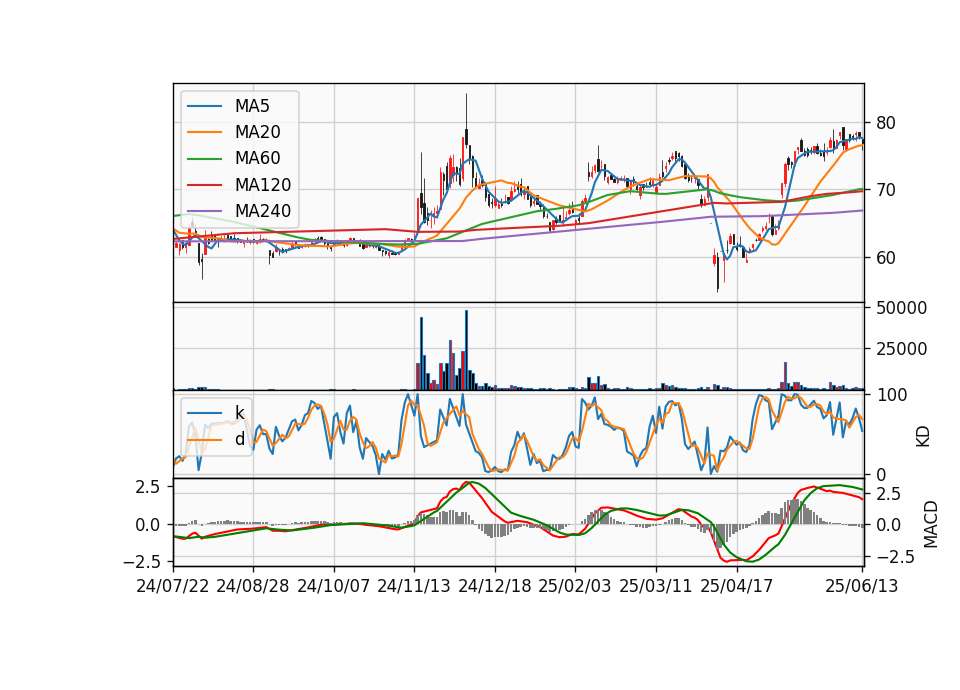
Task: Click the 25/04/17 date axis label
Action: [737, 586]
